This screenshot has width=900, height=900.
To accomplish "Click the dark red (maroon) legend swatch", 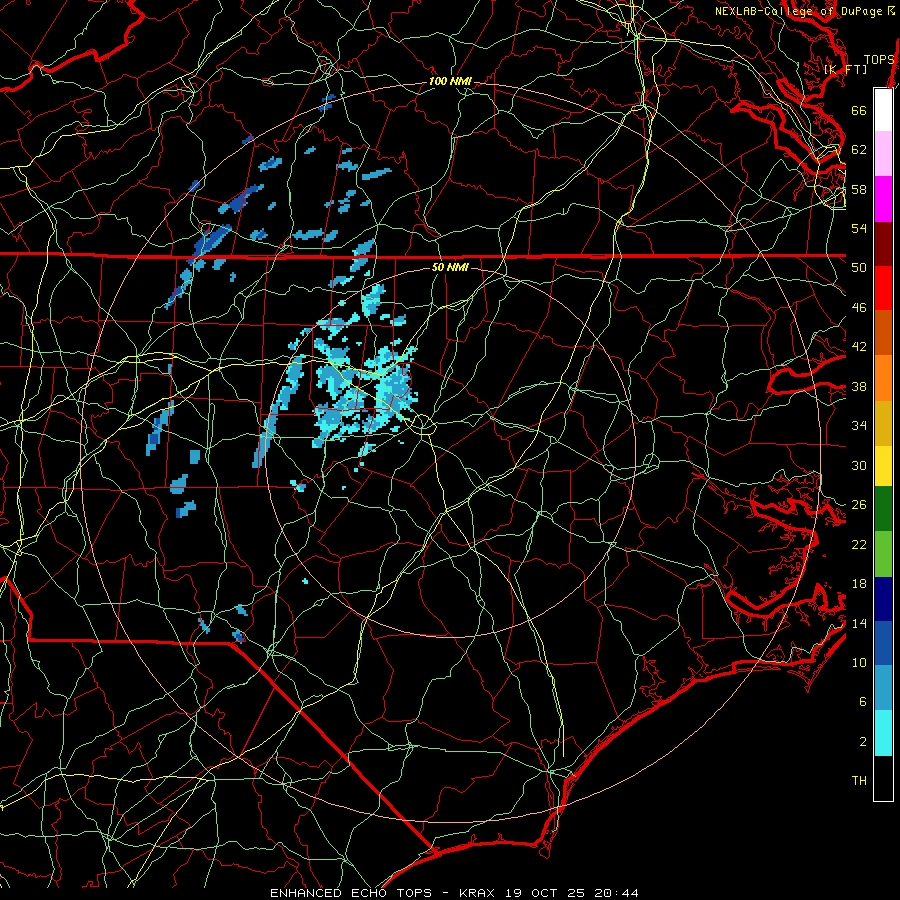I will point(883,244).
